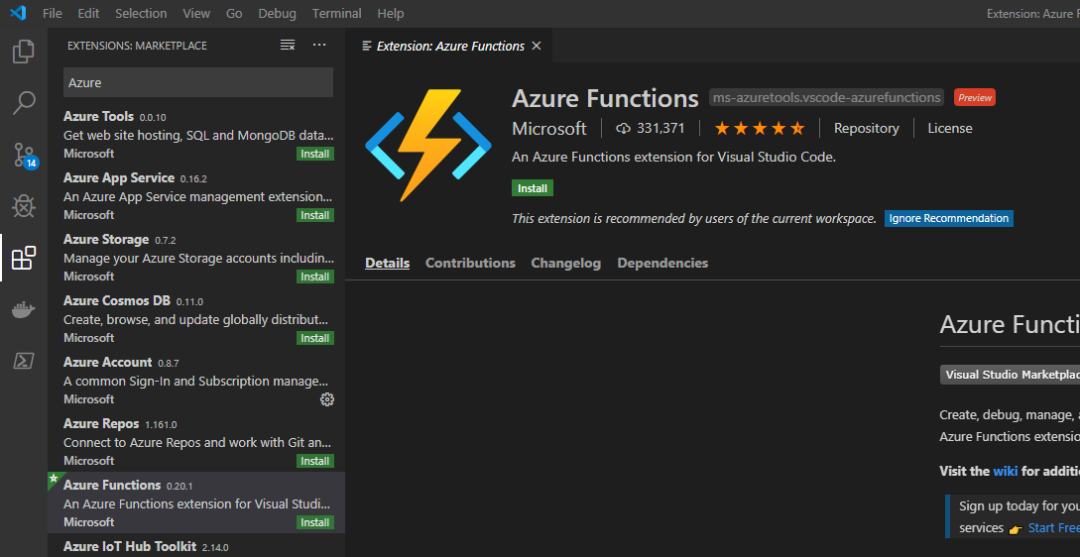The width and height of the screenshot is (1080, 557).
Task: Click Azure Account manage gear icon
Action: tap(327, 399)
